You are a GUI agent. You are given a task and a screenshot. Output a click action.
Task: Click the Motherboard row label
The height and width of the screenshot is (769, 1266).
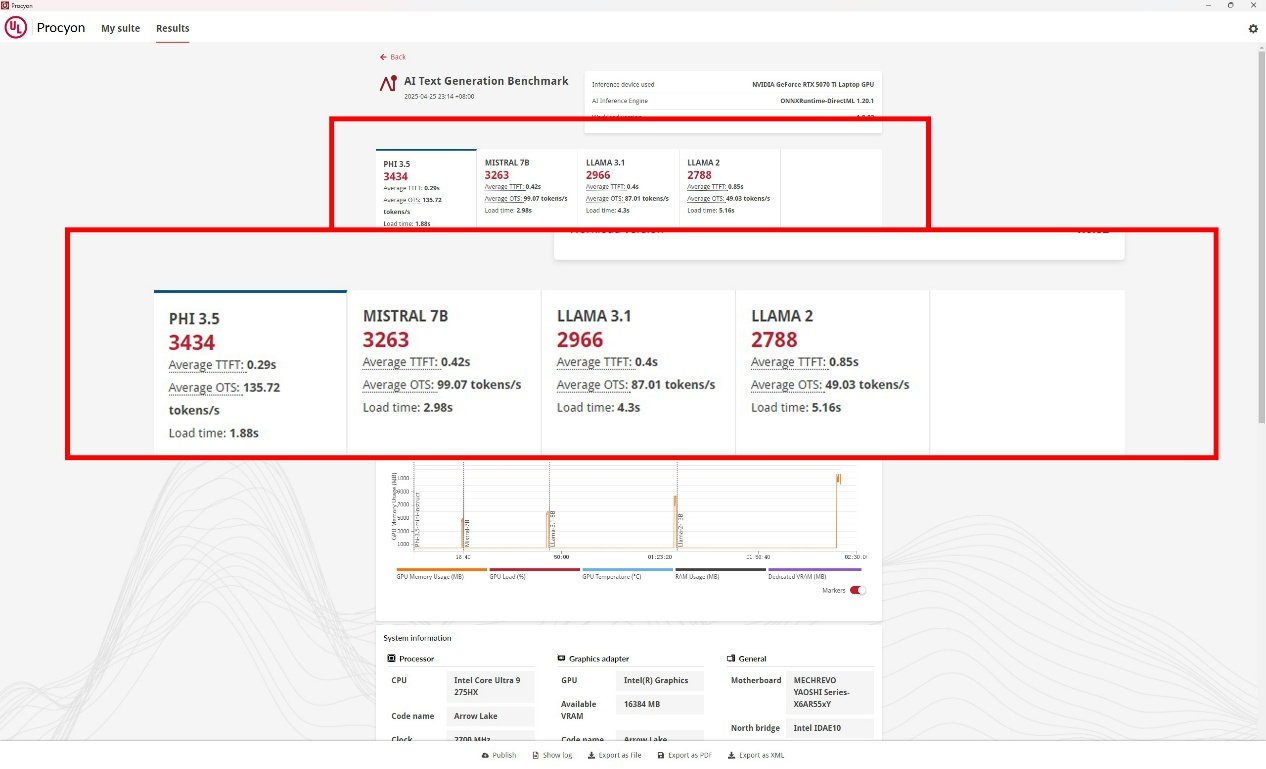point(755,680)
